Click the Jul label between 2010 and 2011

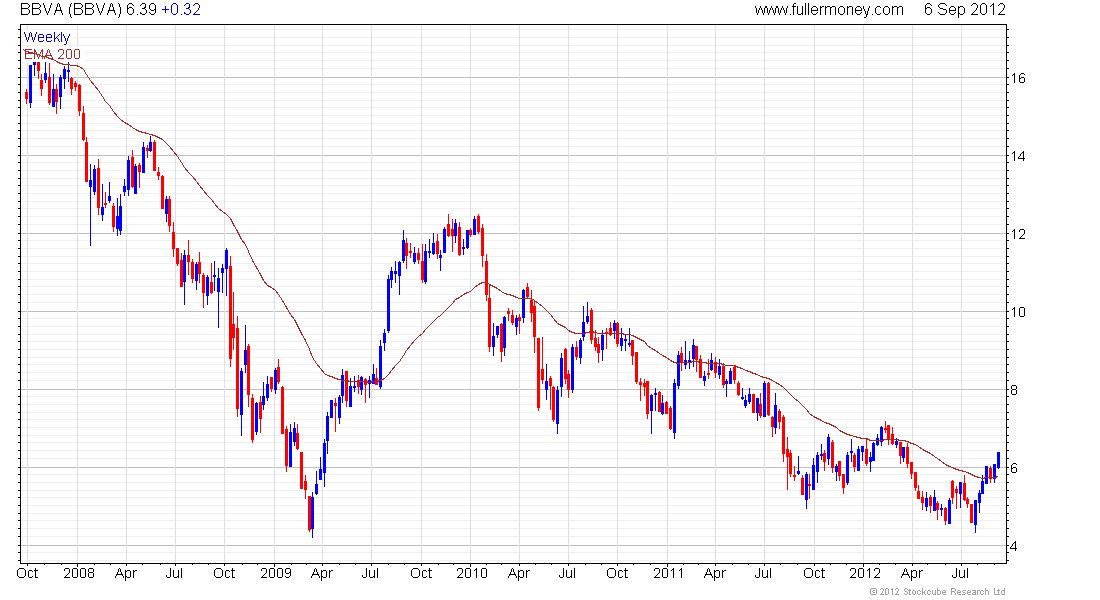click(x=567, y=573)
